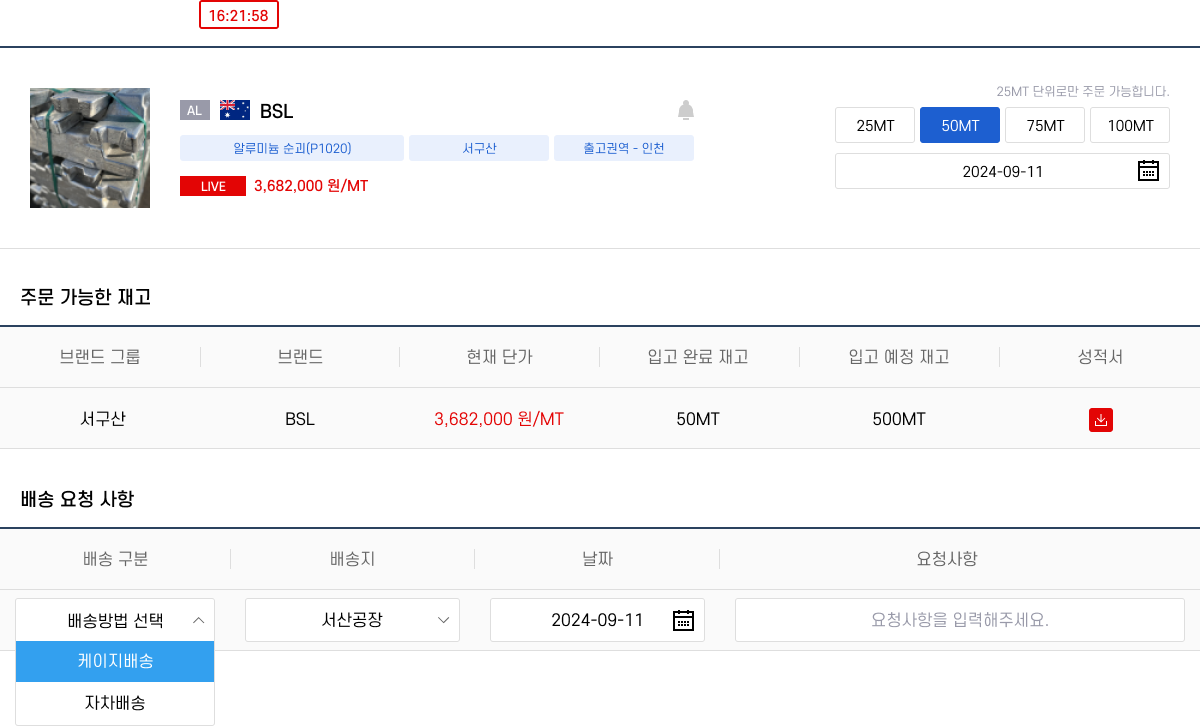Click the 서구산 origin tag
Screen dimensions: 1200x726
[479, 148]
